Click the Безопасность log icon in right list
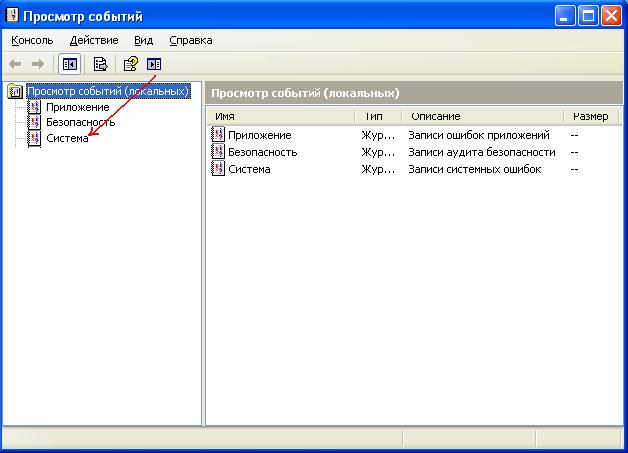This screenshot has height=453, width=628. 219,152
